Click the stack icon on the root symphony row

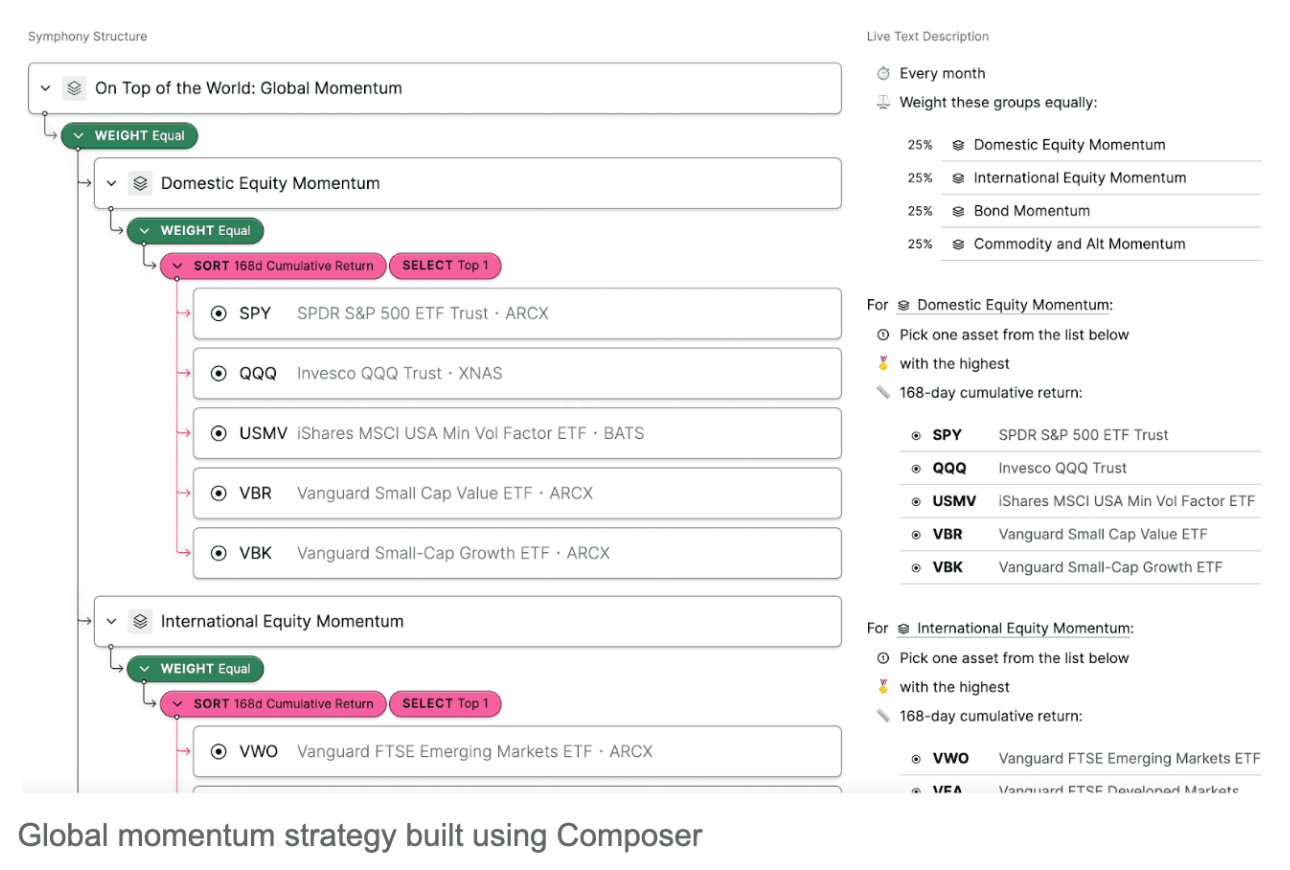click(x=74, y=88)
